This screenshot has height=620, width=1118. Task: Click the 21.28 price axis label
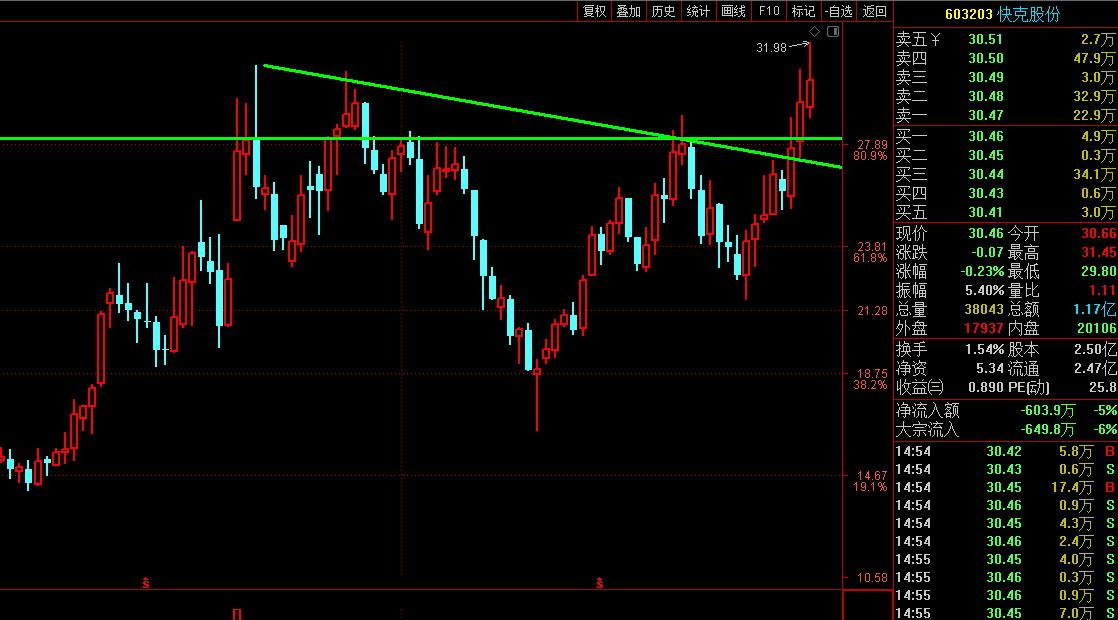(872, 311)
